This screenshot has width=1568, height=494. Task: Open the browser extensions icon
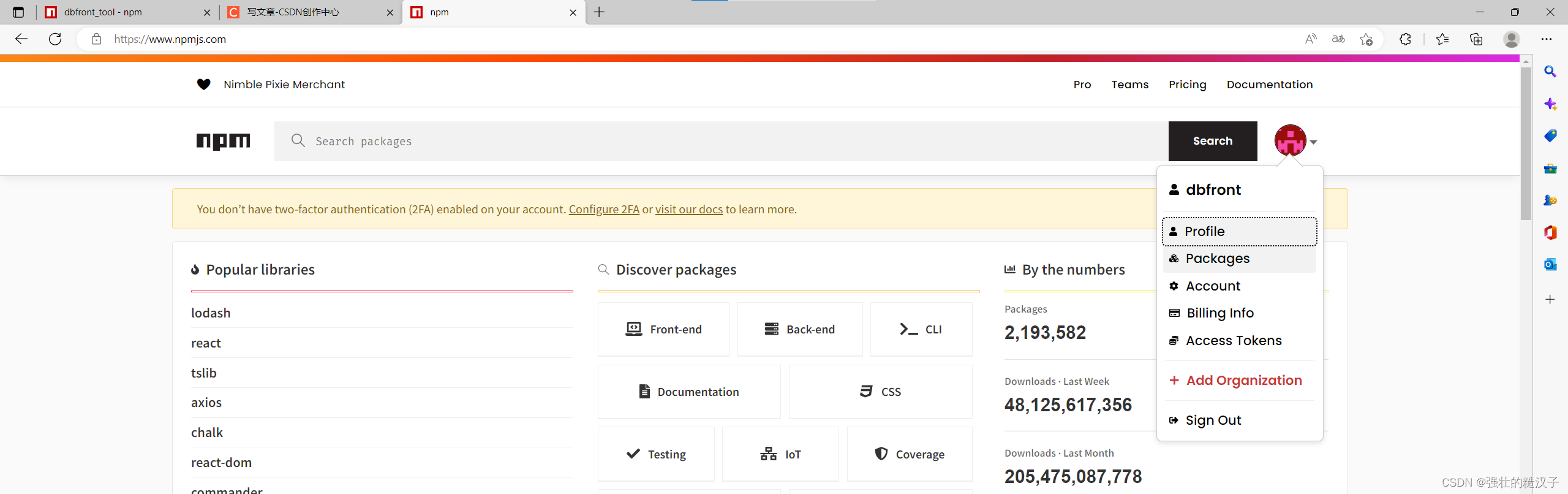point(1406,39)
